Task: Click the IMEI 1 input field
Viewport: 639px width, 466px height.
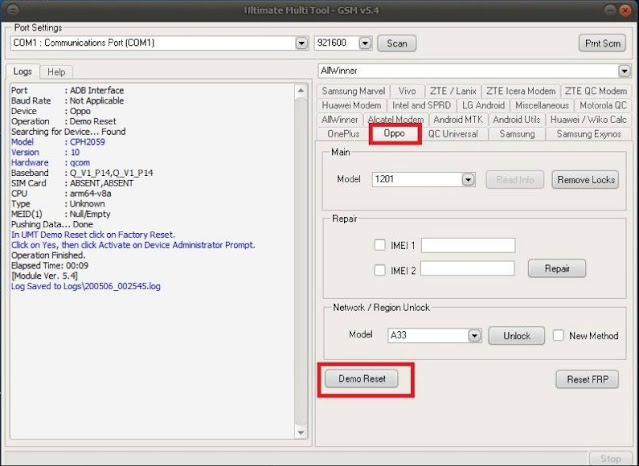Action: tap(468, 245)
